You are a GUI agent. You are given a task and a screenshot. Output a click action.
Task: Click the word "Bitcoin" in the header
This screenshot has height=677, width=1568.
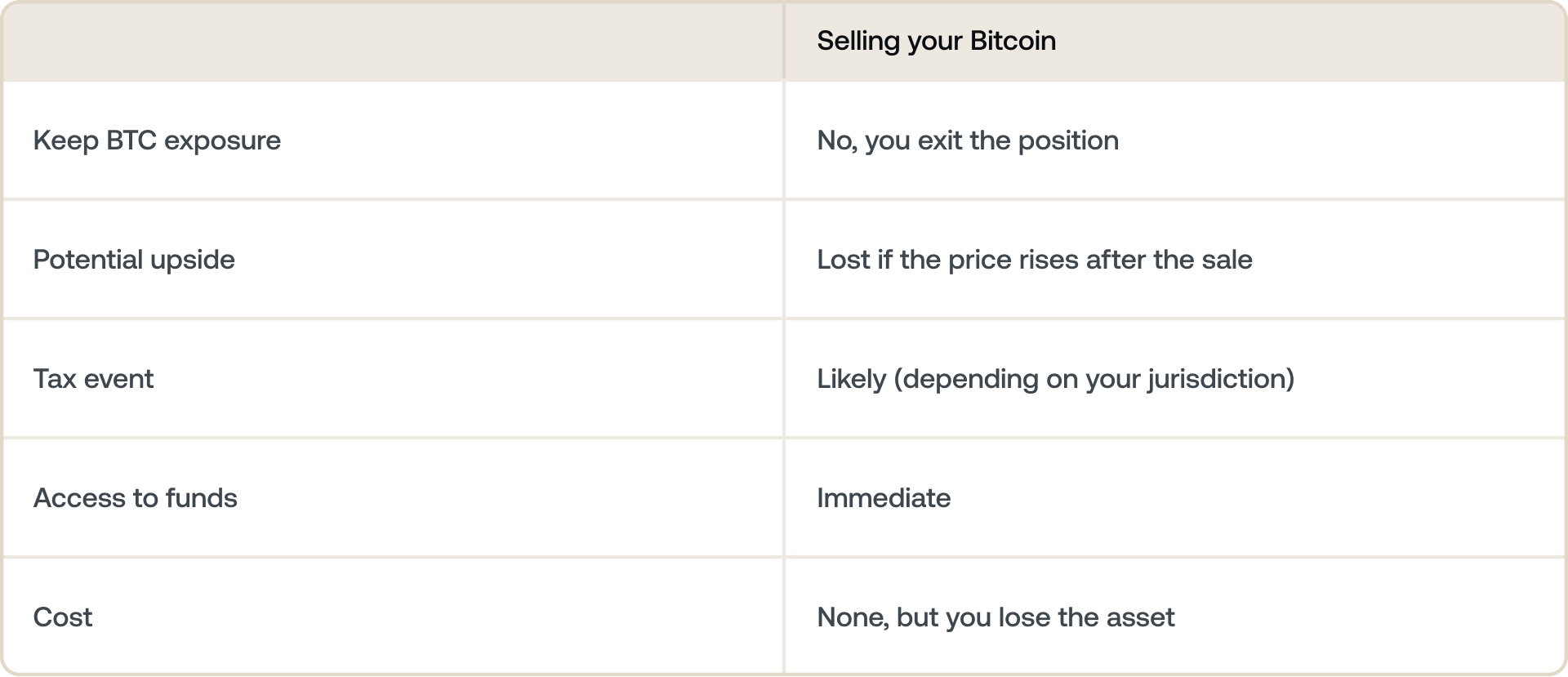[1013, 41]
